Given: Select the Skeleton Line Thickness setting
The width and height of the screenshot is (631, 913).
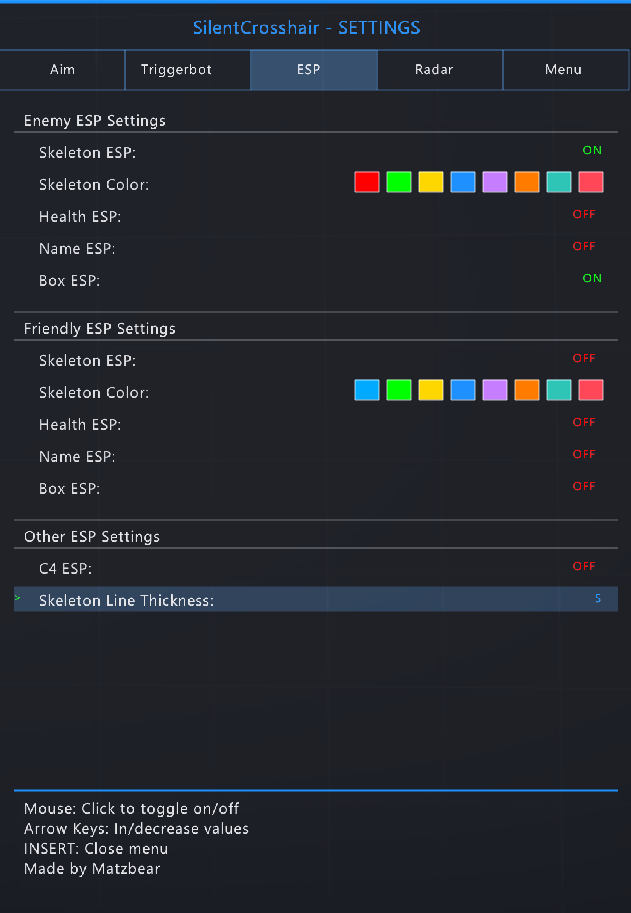Looking at the screenshot, I should (300, 597).
